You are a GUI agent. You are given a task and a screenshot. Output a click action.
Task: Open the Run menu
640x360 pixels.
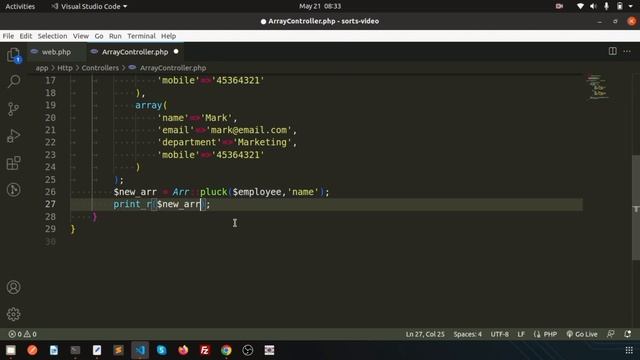click(x=115, y=36)
